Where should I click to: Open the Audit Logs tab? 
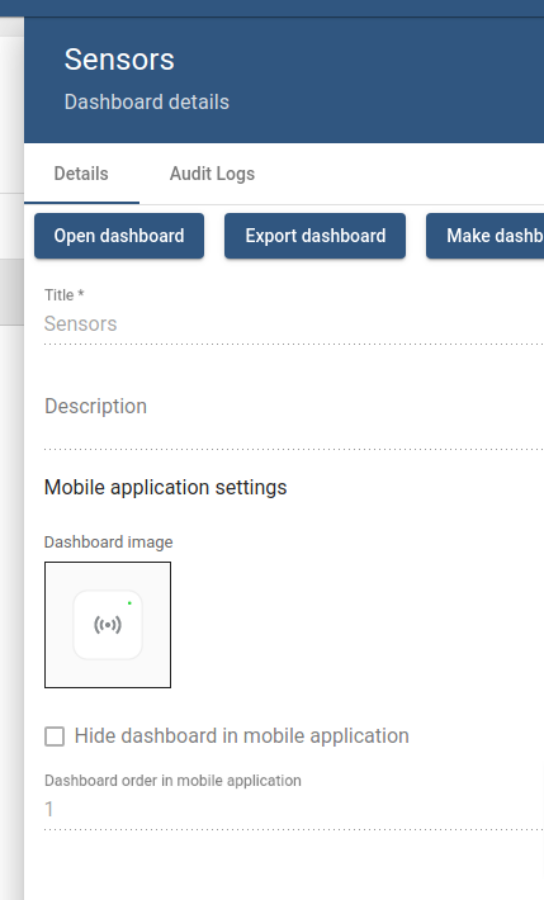click(x=212, y=174)
